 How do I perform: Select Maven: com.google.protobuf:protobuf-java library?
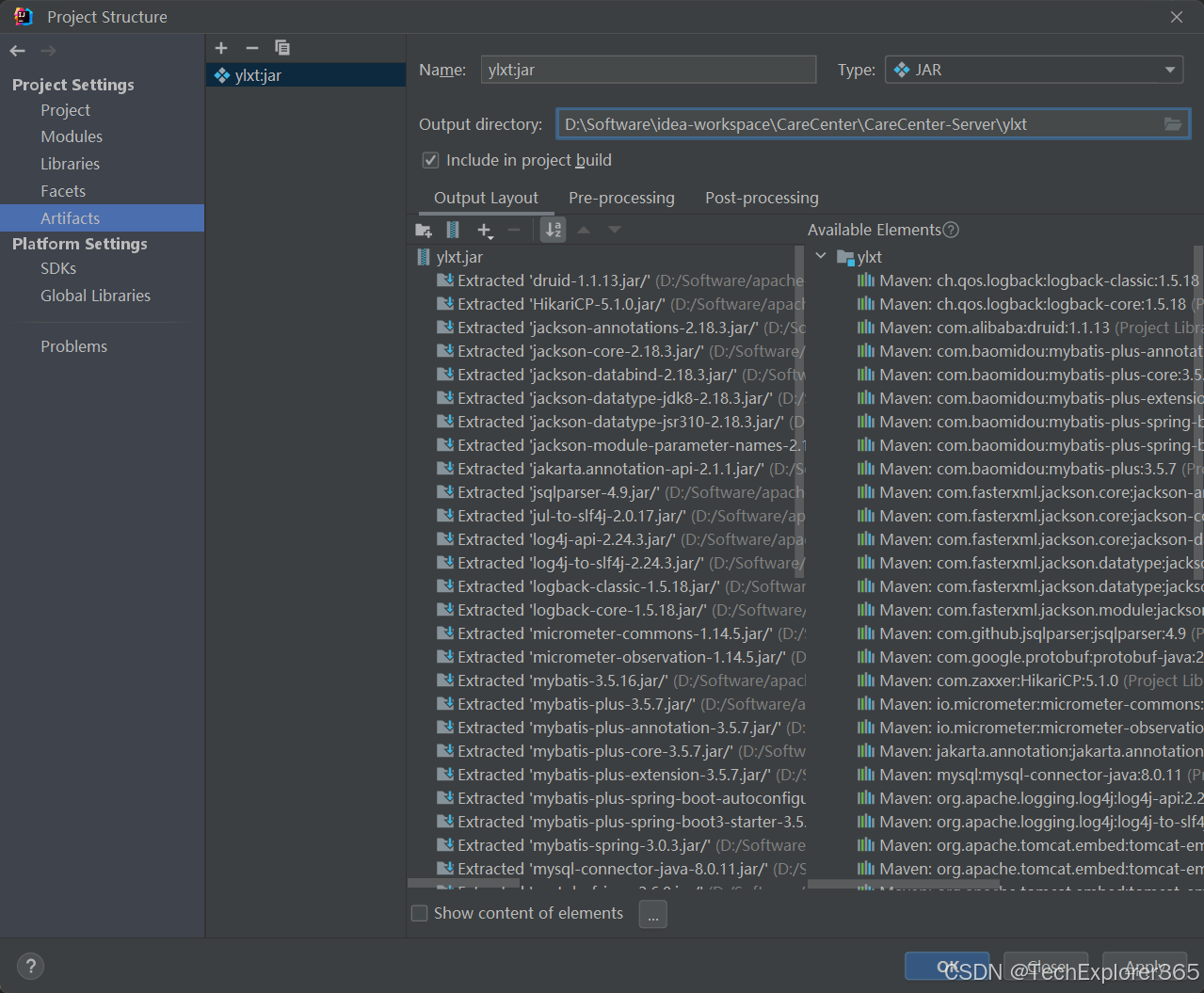(1030, 657)
